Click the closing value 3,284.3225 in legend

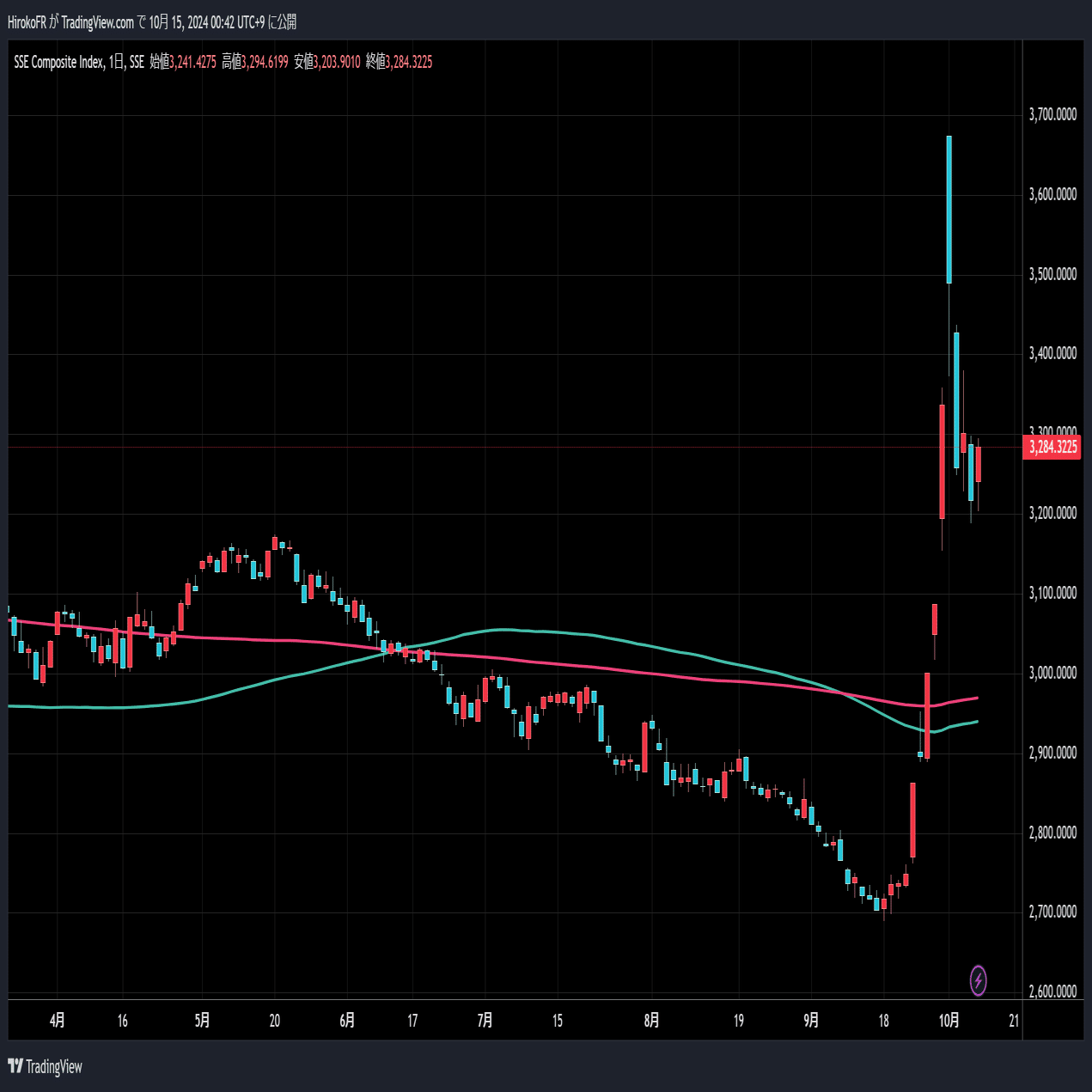pos(409,62)
